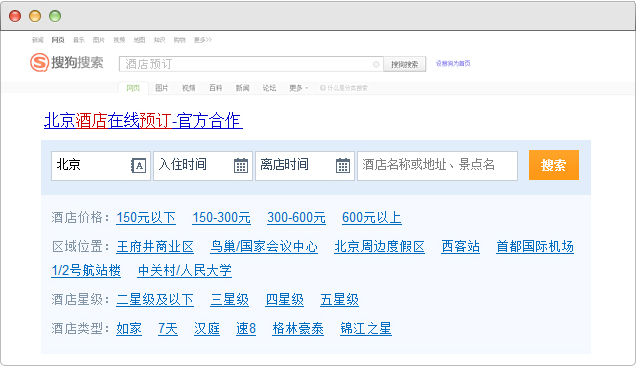636x367 pixels.
Task: Filter hotels by 150-300元 price
Action: pyautogui.click(x=221, y=217)
